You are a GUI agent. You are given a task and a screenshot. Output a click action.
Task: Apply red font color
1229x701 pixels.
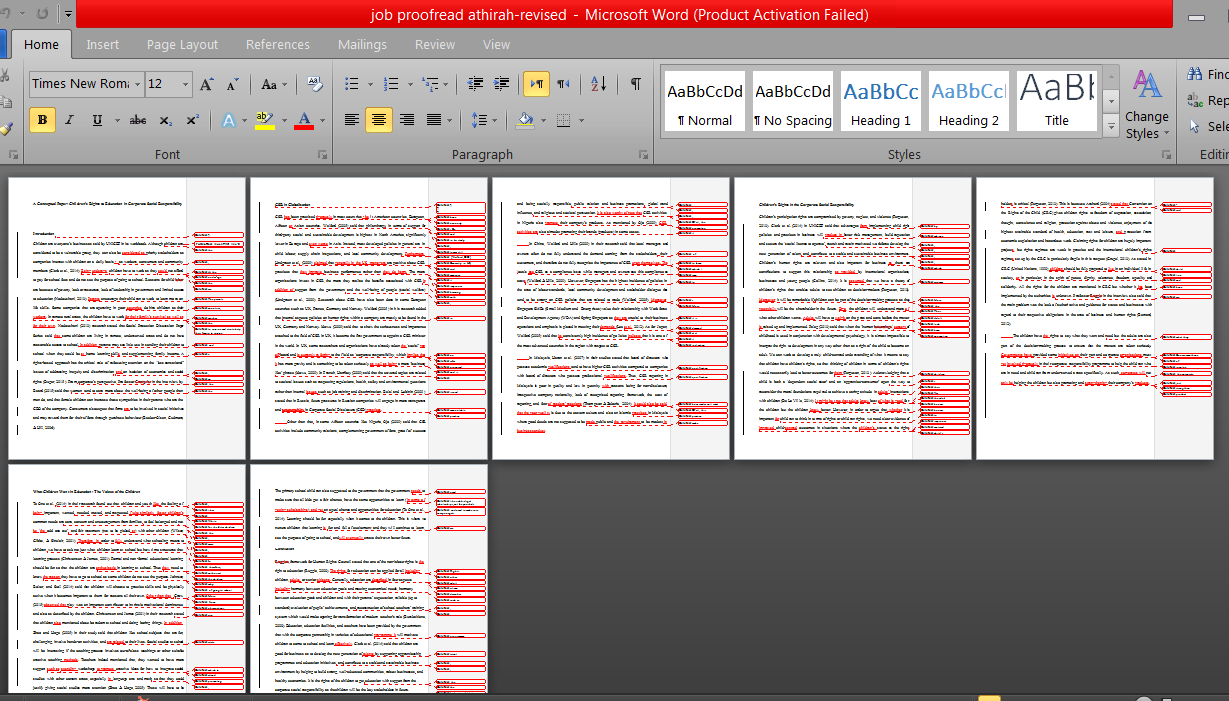tap(304, 120)
